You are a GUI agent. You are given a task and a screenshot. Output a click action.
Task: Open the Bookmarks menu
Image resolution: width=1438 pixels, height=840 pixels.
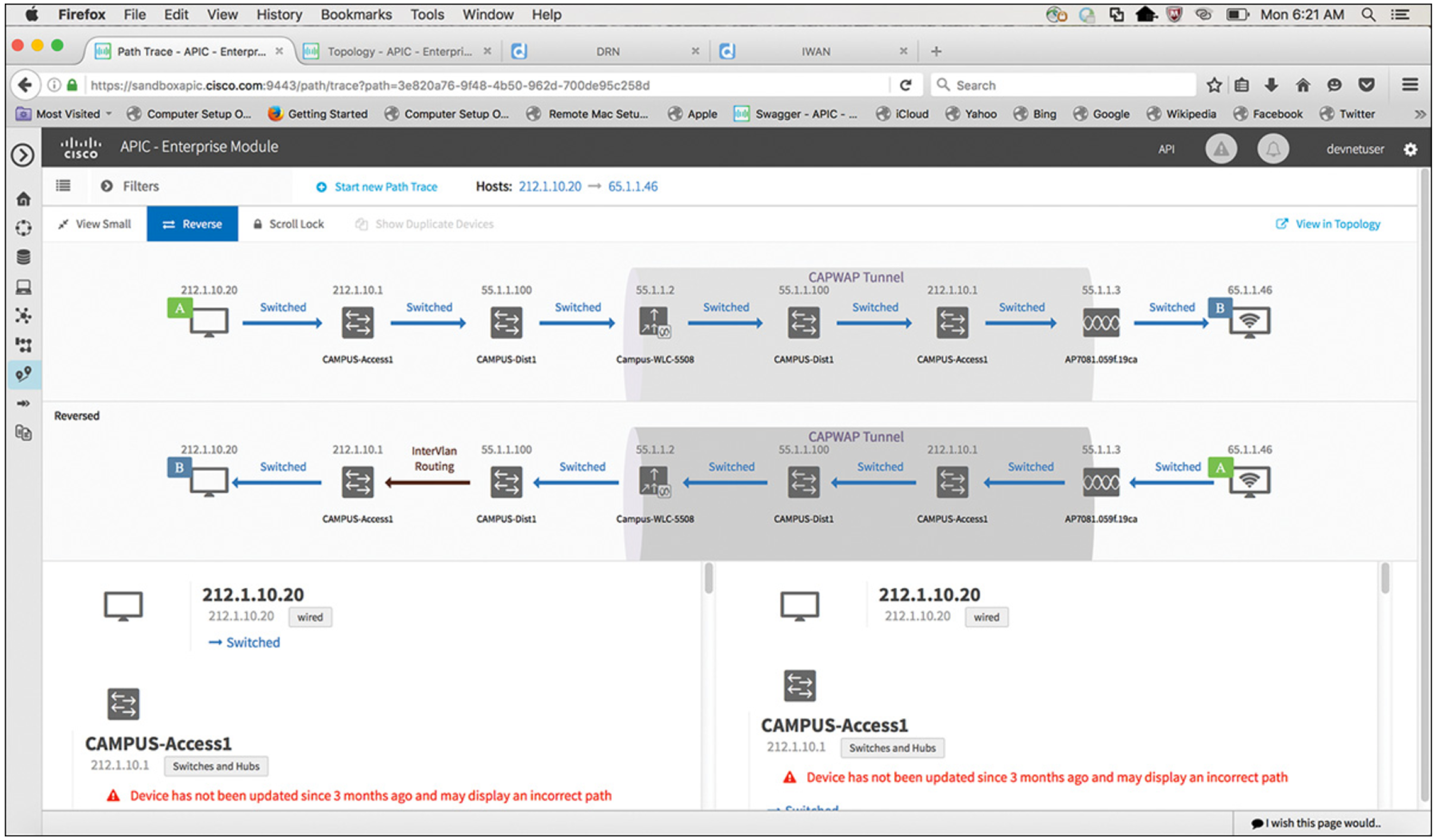click(356, 15)
